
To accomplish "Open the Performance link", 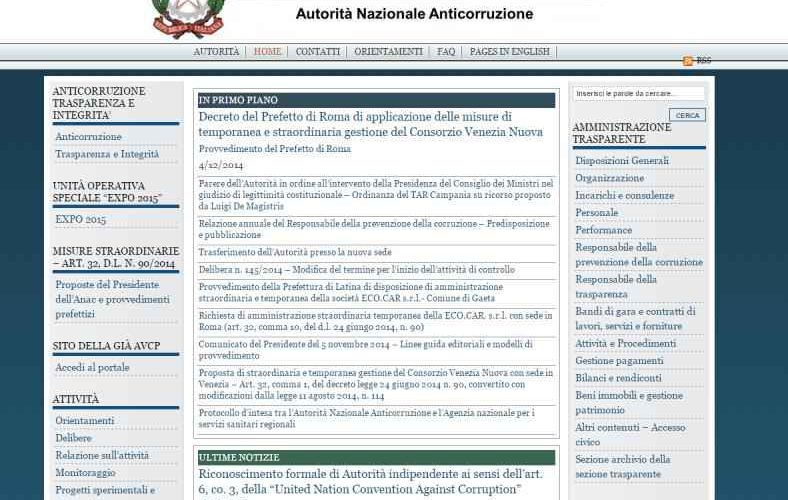I will coord(603,230).
